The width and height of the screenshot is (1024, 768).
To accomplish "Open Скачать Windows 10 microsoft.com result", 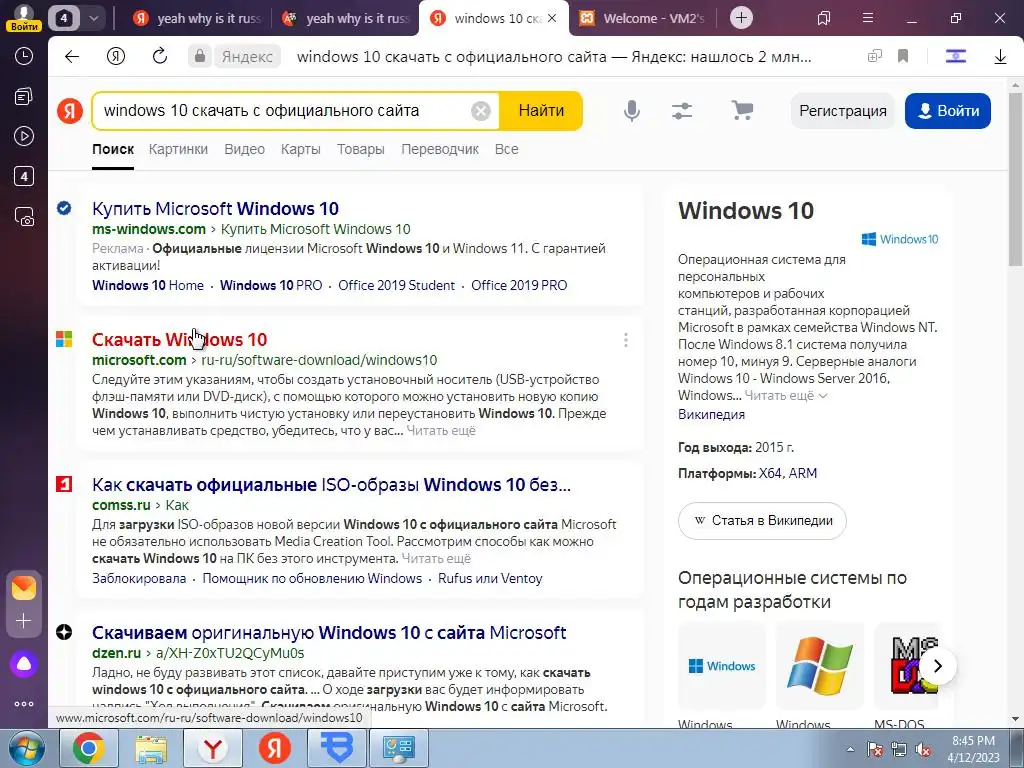I will tap(179, 340).
